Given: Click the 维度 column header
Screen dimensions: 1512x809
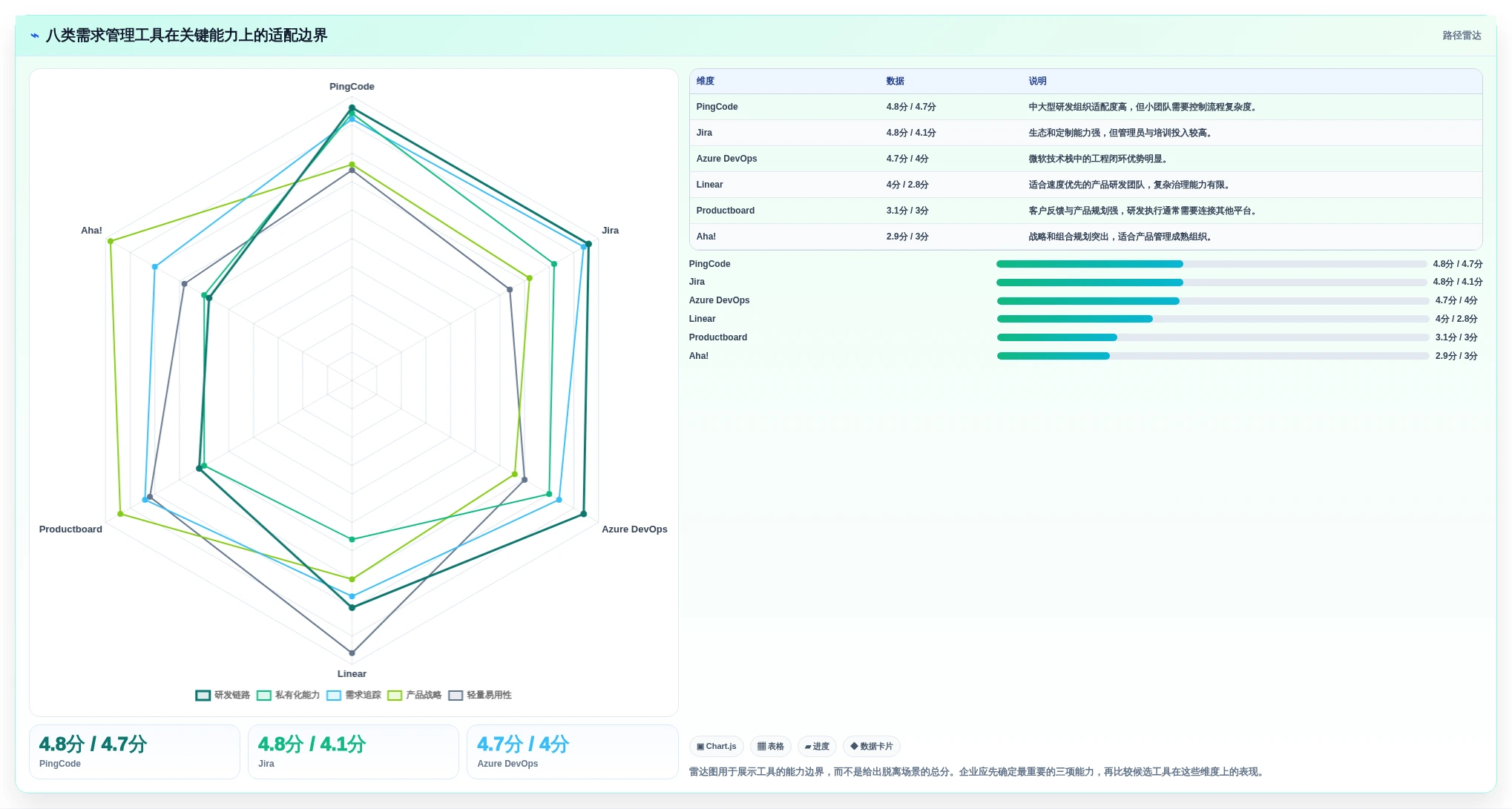Looking at the screenshot, I should tap(706, 81).
